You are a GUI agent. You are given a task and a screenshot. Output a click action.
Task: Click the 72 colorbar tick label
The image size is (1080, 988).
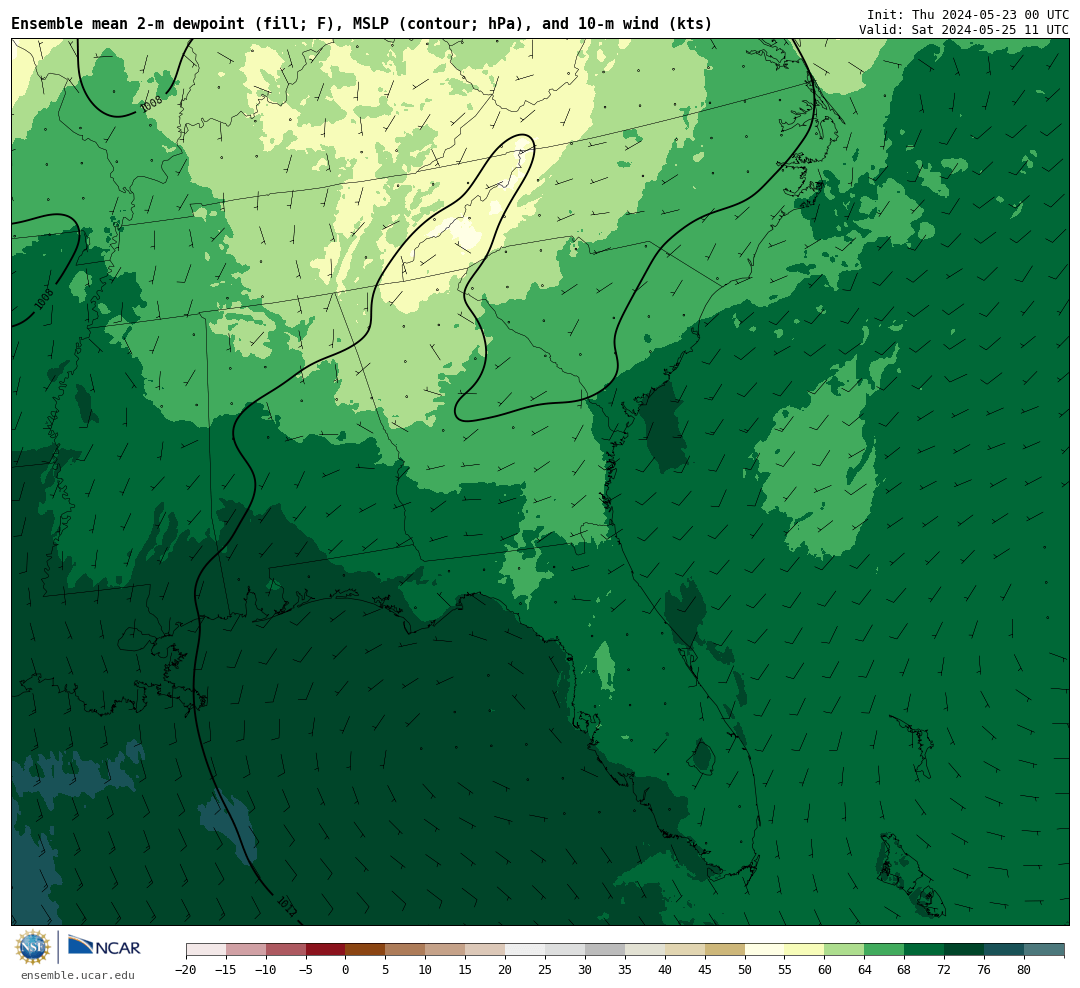(x=945, y=969)
